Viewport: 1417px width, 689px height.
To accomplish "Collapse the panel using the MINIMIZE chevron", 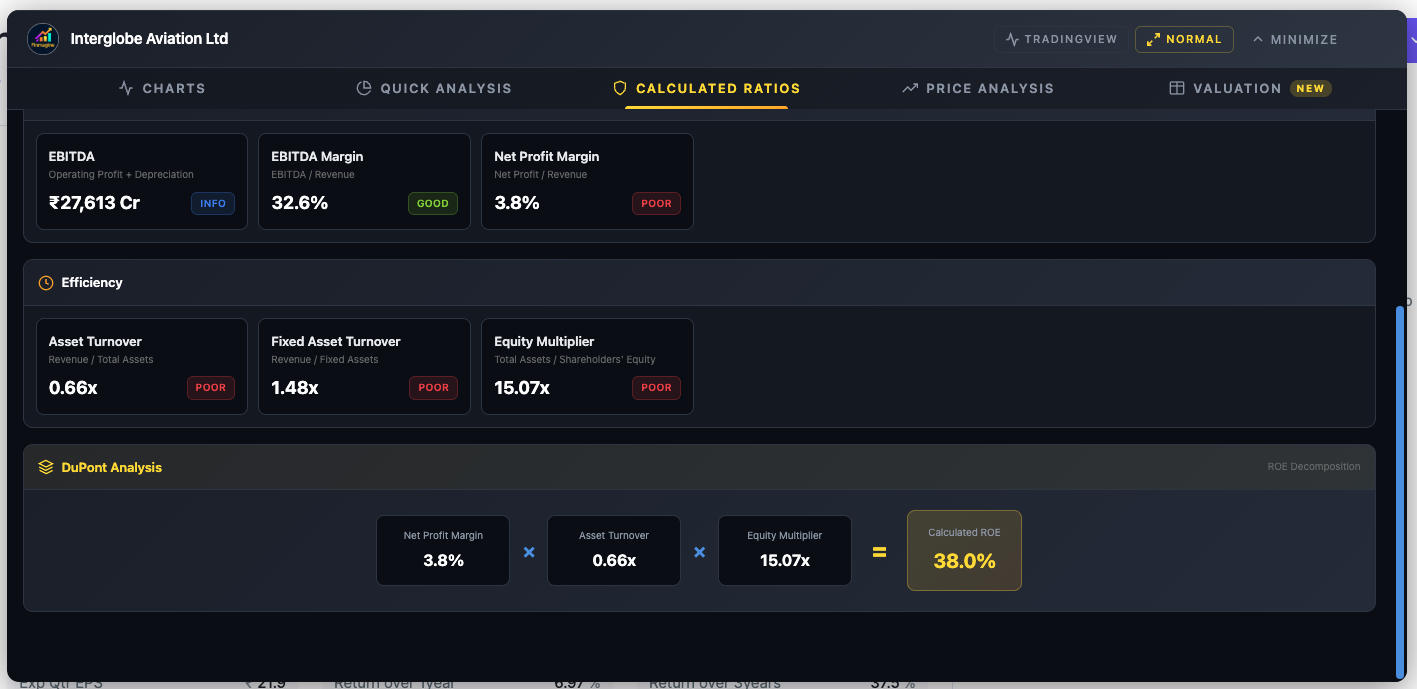I will [1295, 39].
